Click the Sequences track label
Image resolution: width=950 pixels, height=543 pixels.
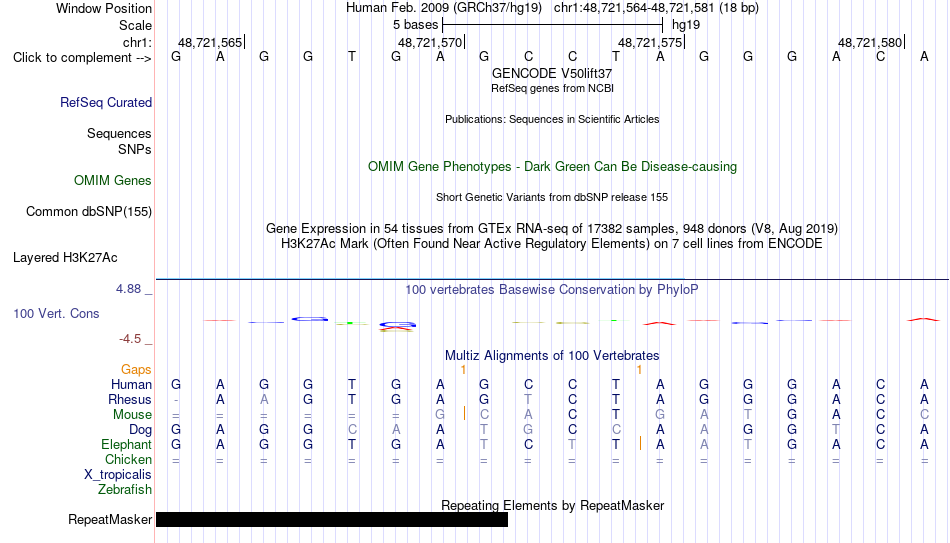[119, 133]
